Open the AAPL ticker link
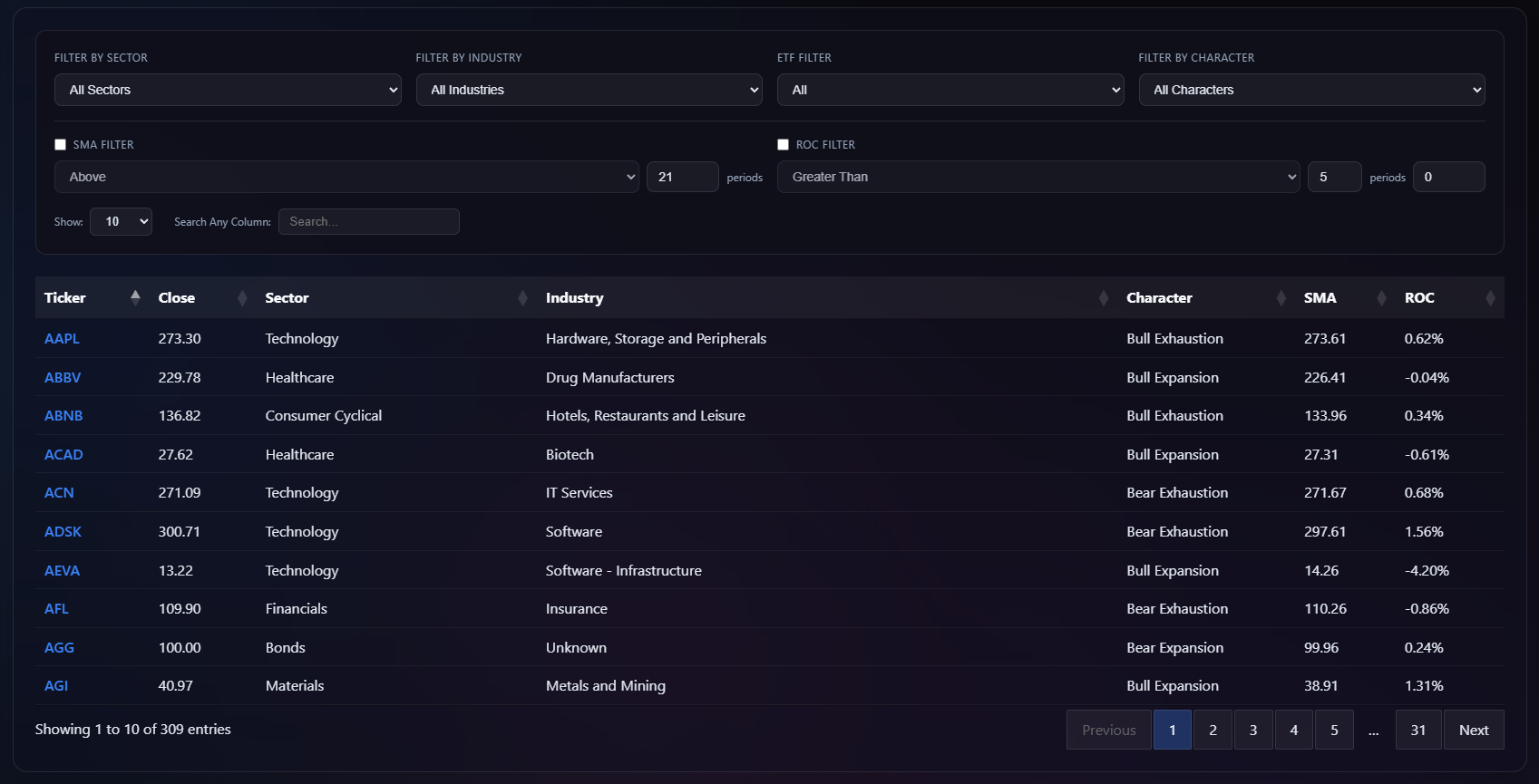Viewport: 1539px width, 784px height. (62, 339)
